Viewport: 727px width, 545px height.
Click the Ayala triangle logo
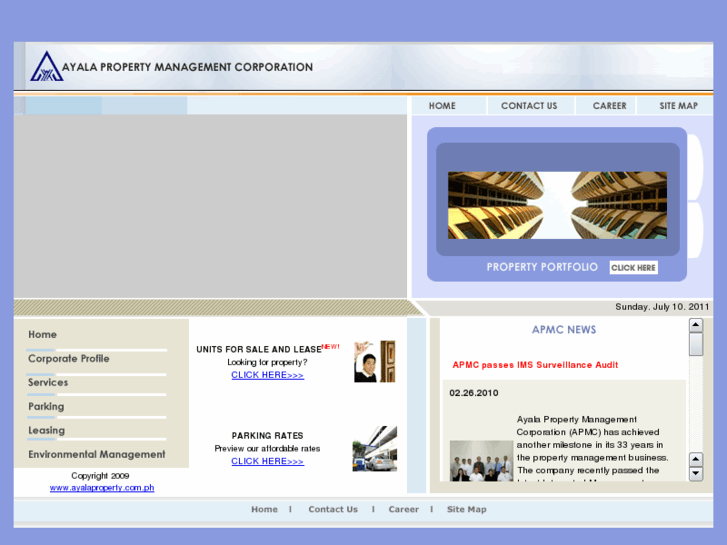click(x=46, y=66)
